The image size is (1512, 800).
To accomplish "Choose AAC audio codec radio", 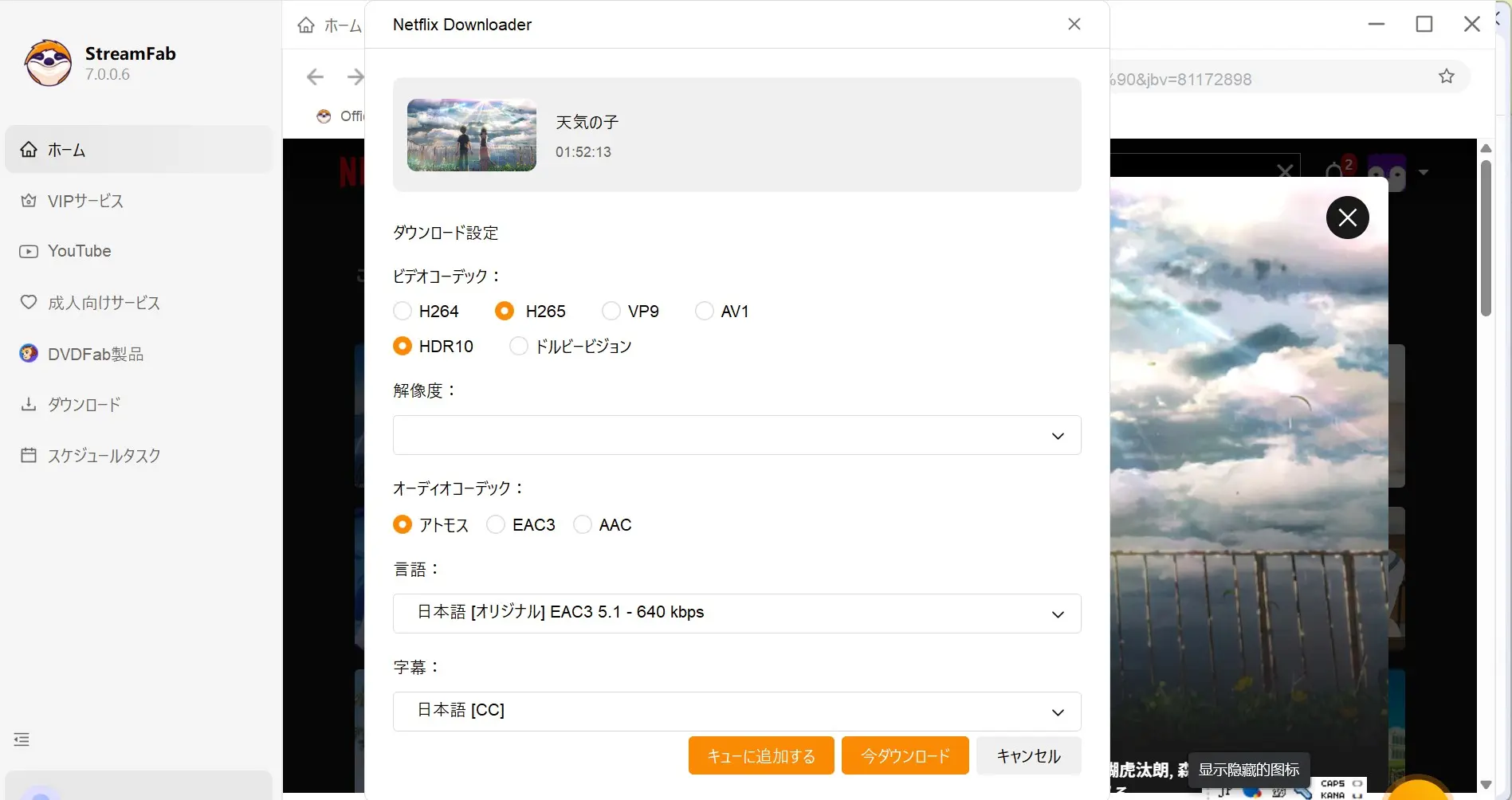I will [x=583, y=524].
